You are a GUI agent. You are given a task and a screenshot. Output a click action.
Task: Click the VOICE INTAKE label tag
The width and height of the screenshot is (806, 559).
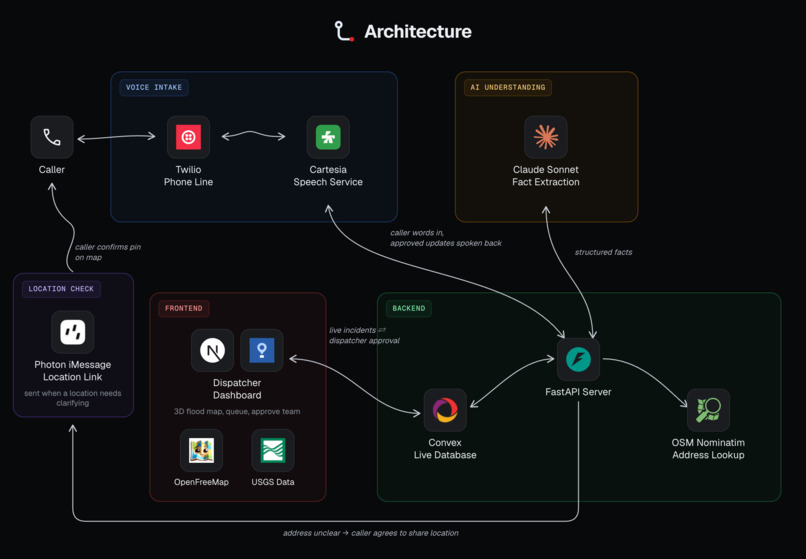click(154, 87)
